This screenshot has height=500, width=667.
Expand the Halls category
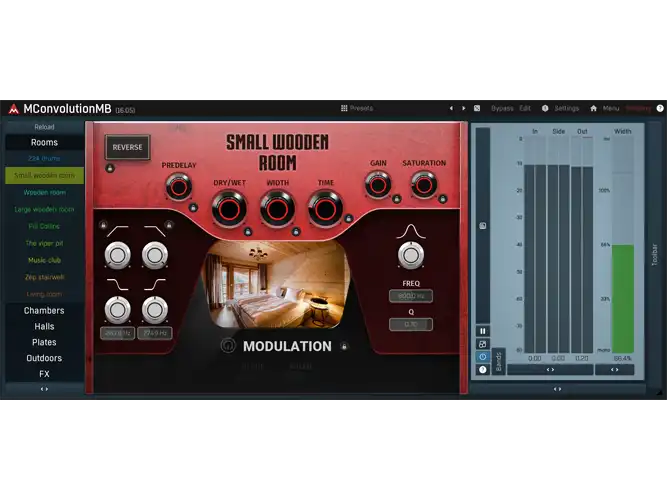[x=44, y=326]
